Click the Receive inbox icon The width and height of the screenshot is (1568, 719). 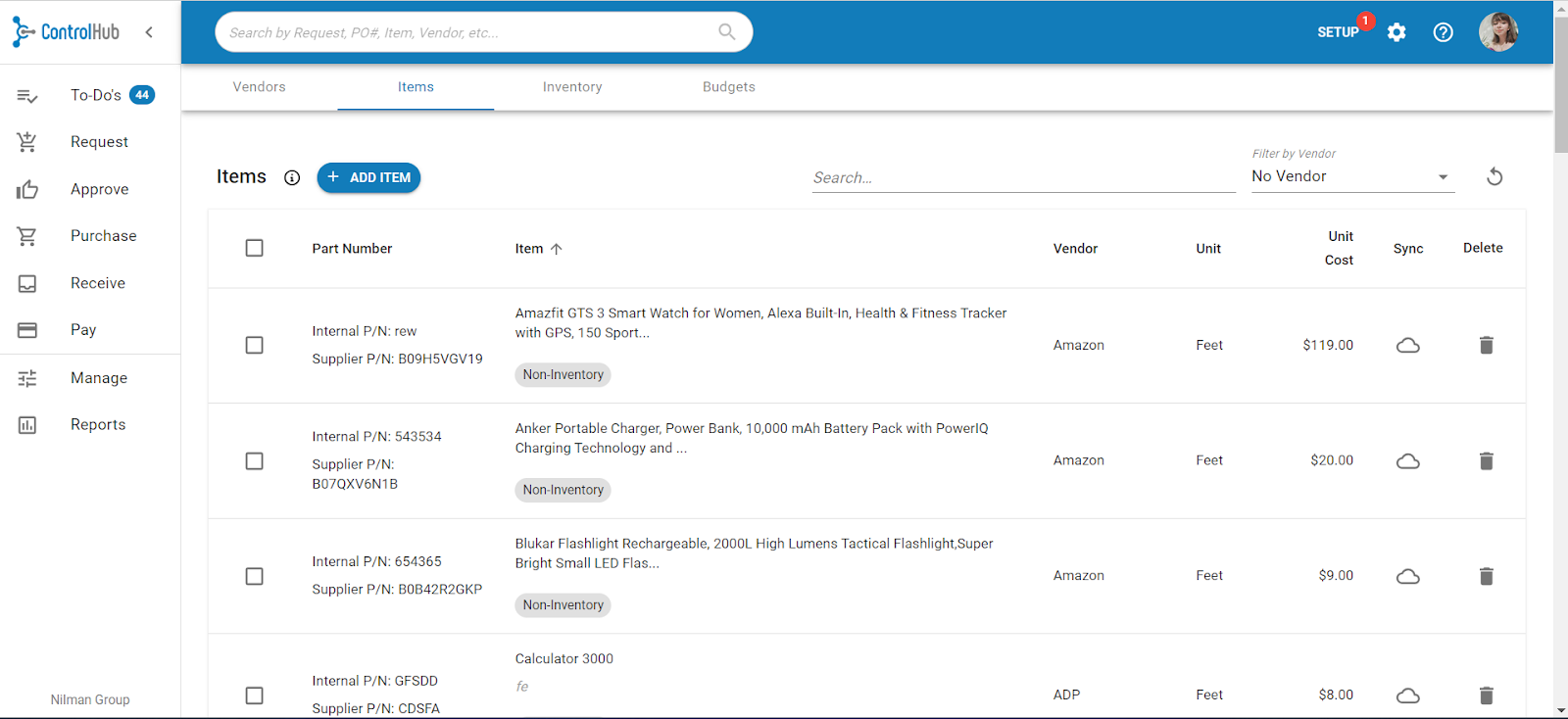[x=27, y=283]
